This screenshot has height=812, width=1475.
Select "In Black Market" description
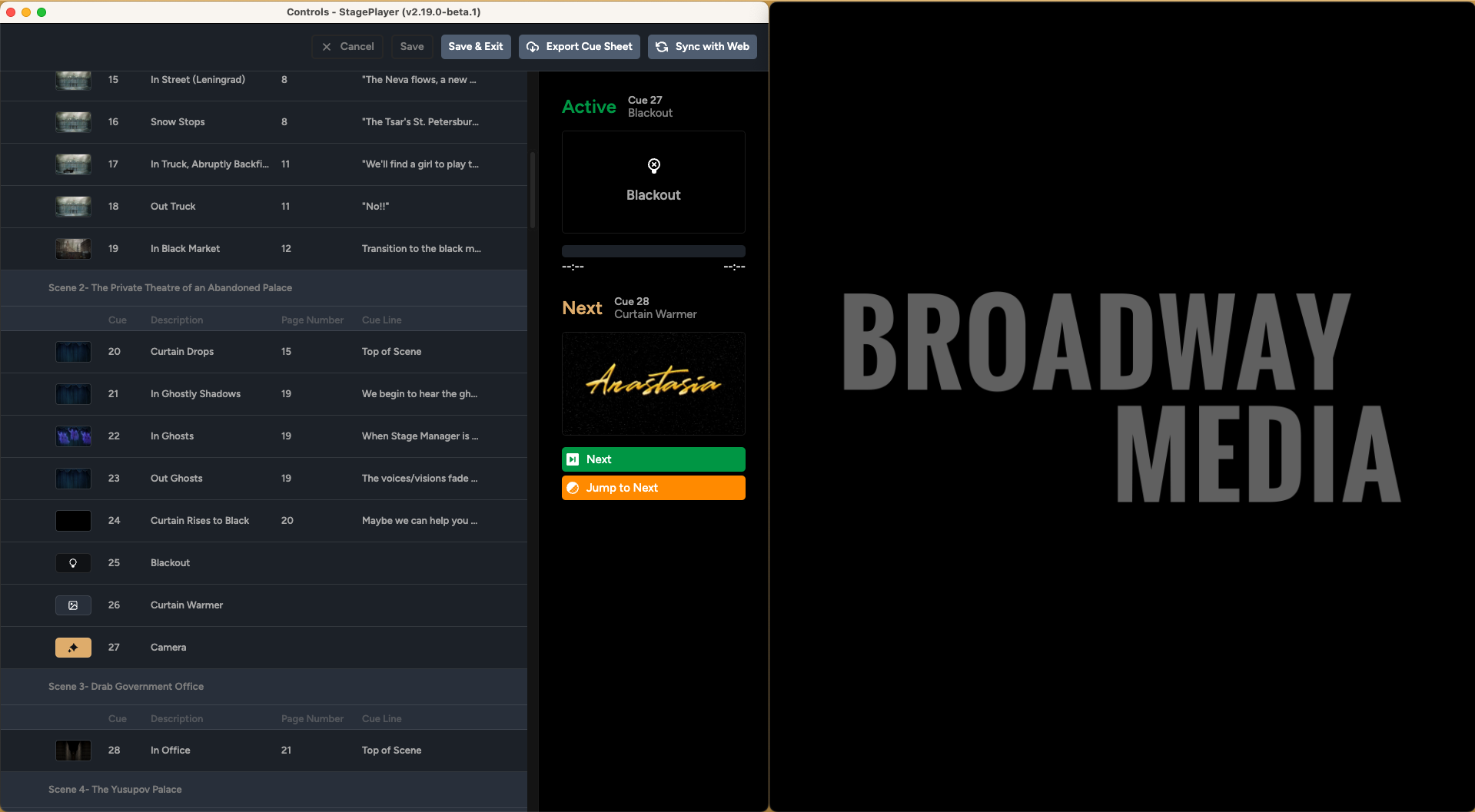[185, 249]
